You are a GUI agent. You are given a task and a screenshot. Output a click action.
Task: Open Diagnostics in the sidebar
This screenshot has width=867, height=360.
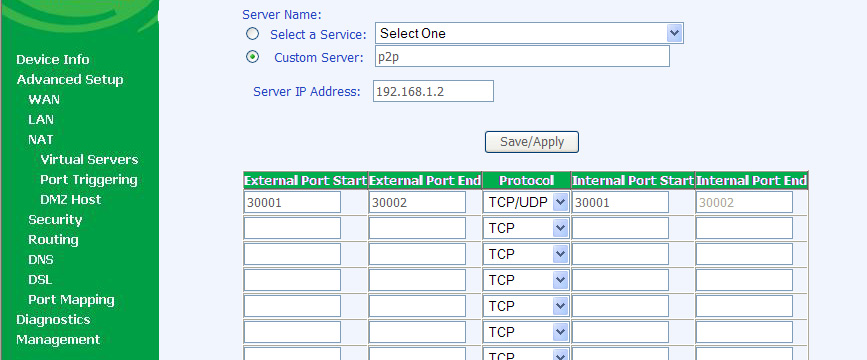click(x=53, y=320)
